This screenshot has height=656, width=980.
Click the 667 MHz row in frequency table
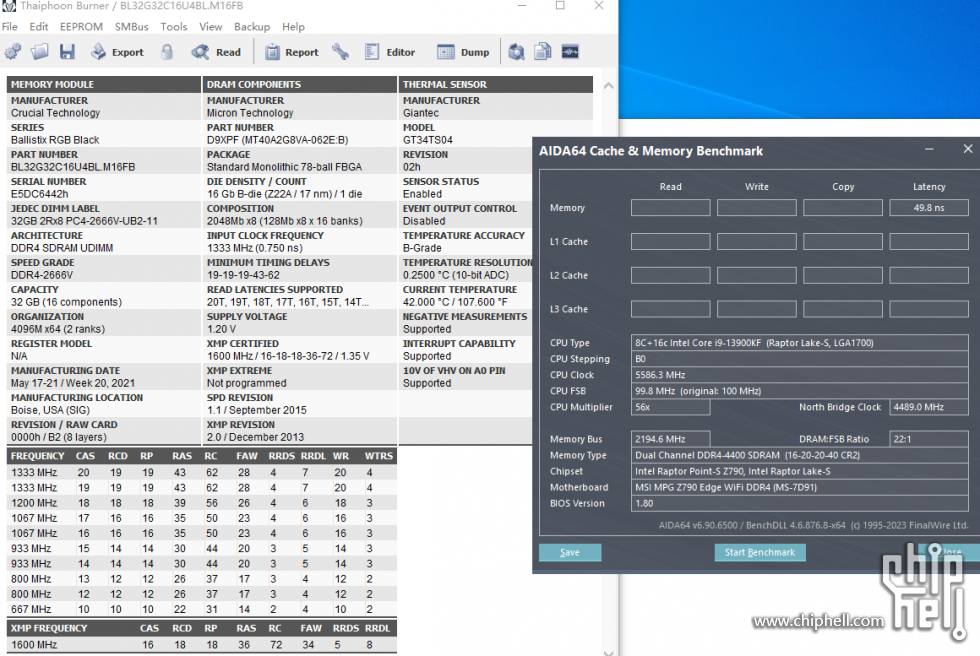click(x=201, y=609)
